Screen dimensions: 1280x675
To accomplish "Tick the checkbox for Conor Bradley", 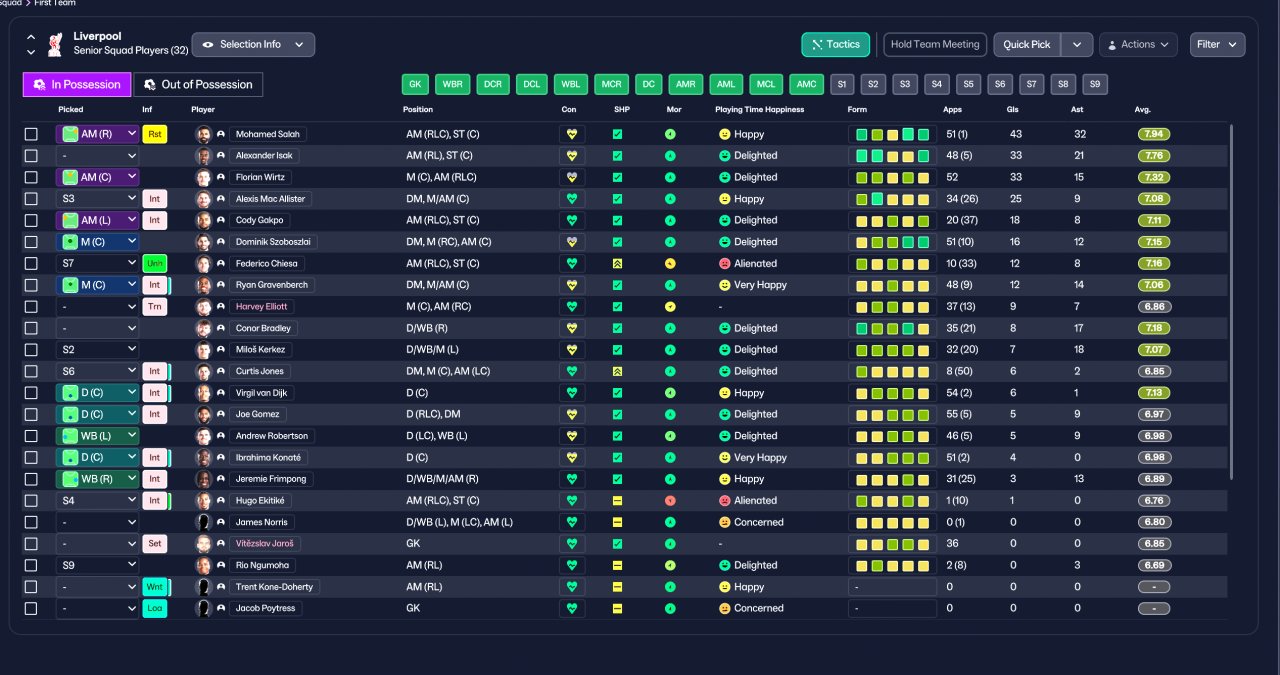I will pos(31,328).
